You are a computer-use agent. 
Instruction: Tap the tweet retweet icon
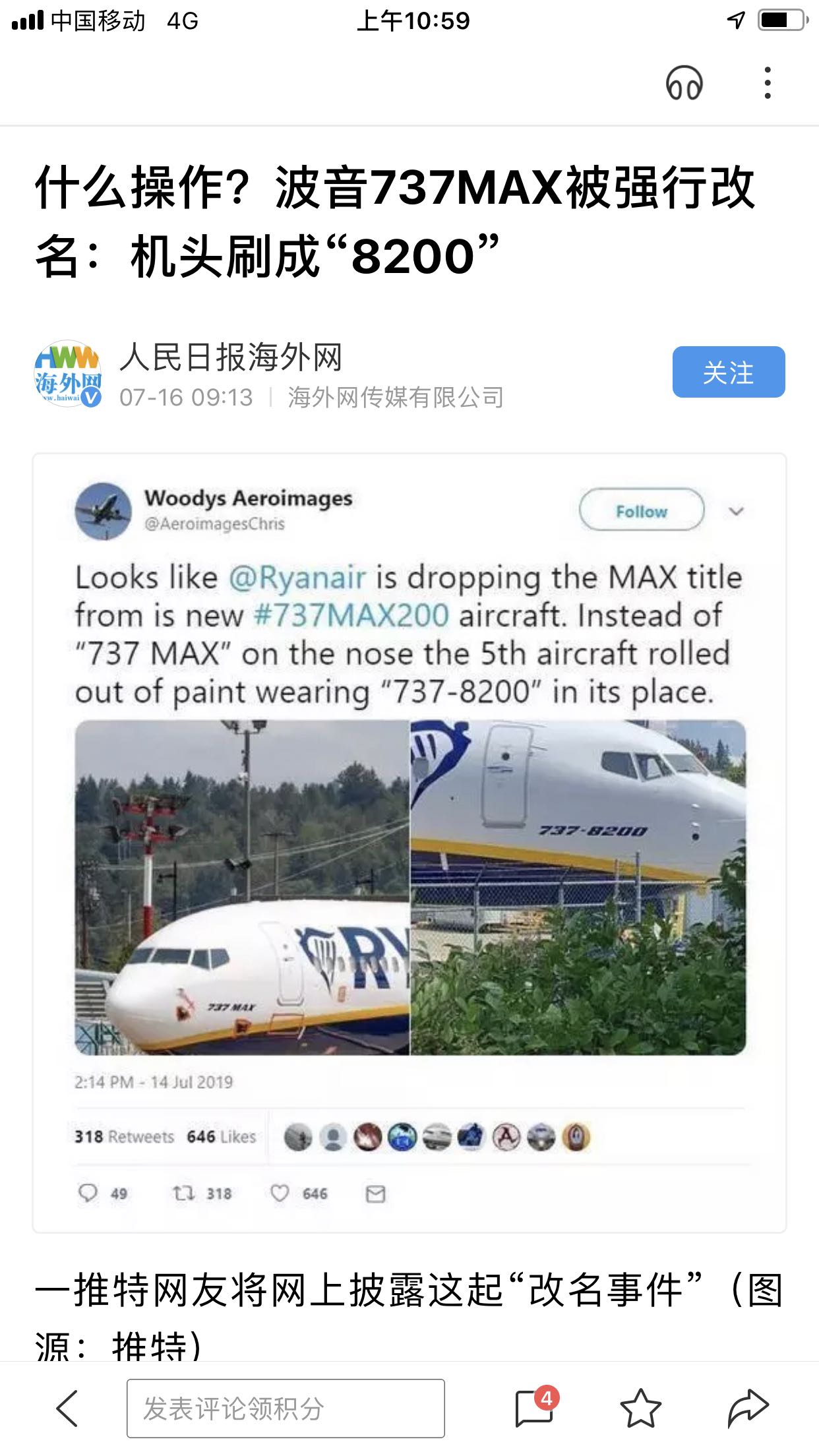[x=183, y=1193]
